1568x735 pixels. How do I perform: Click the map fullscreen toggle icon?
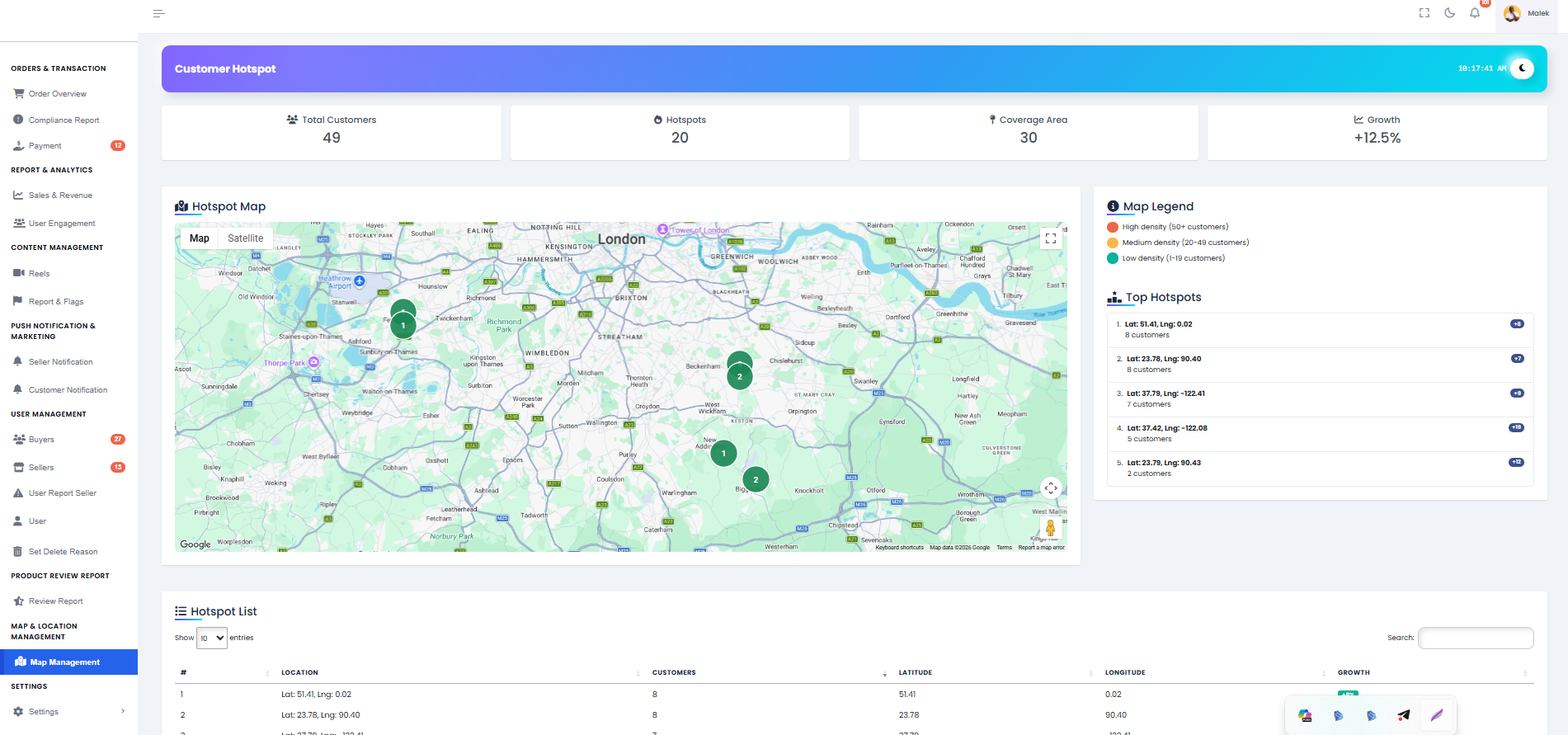click(x=1051, y=238)
